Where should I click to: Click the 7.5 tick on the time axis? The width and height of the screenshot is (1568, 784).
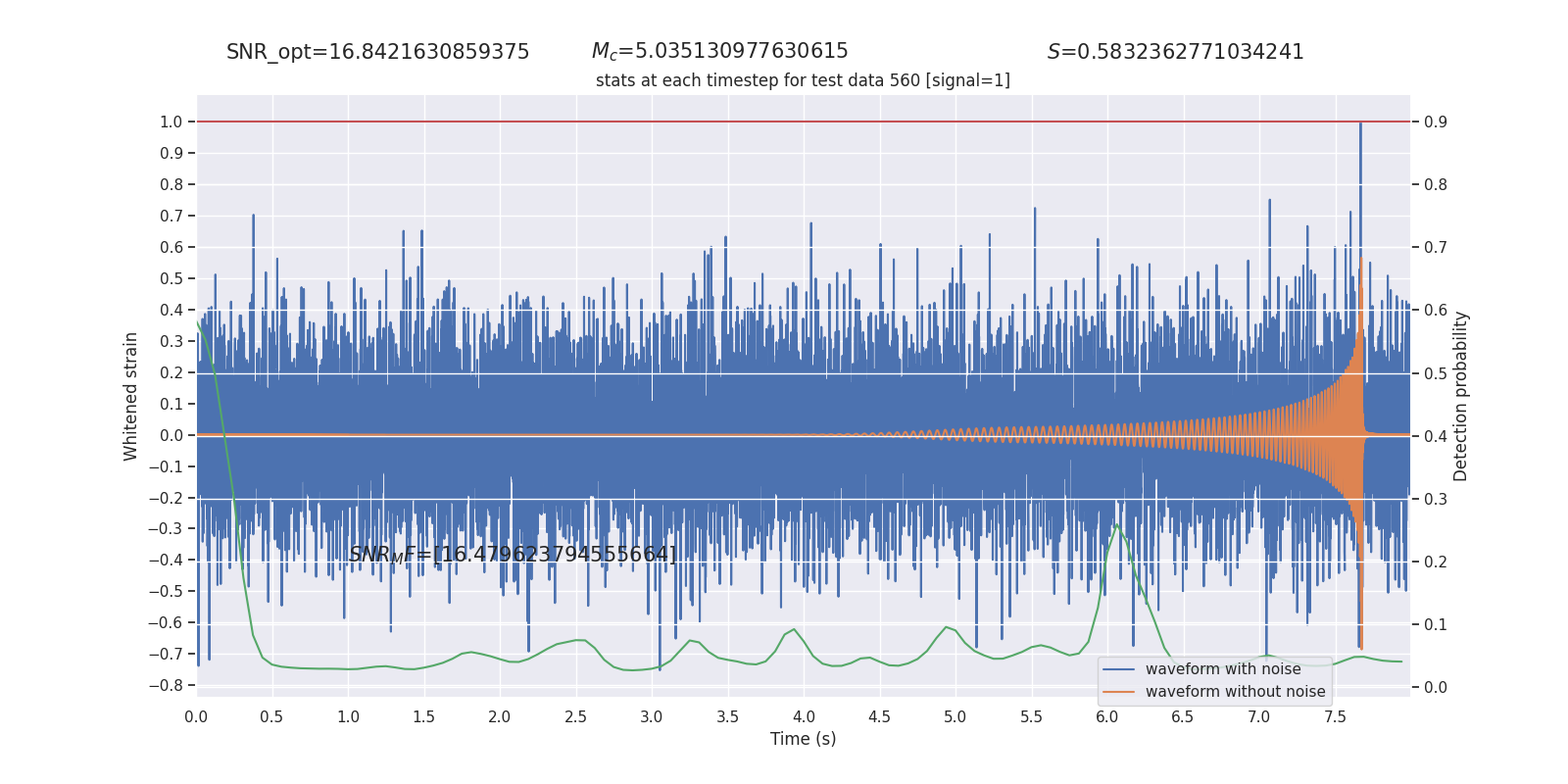coord(1335,716)
